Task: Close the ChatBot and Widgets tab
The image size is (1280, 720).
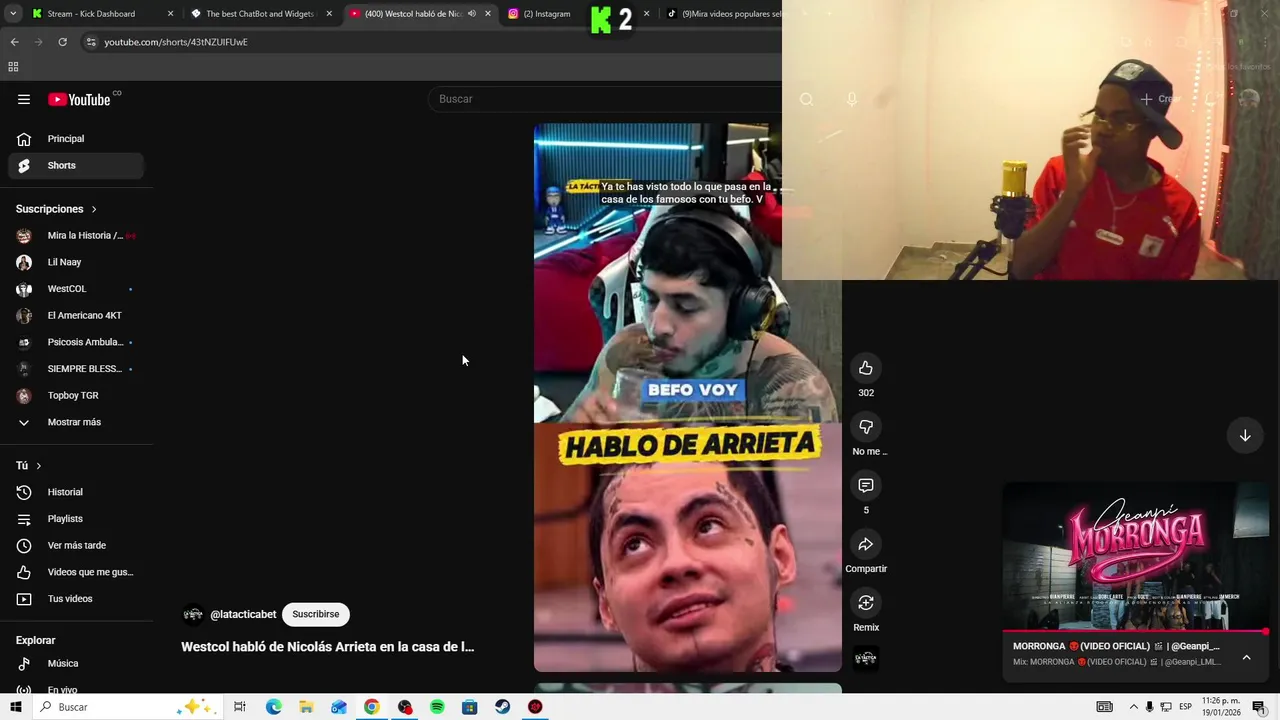Action: [329, 14]
